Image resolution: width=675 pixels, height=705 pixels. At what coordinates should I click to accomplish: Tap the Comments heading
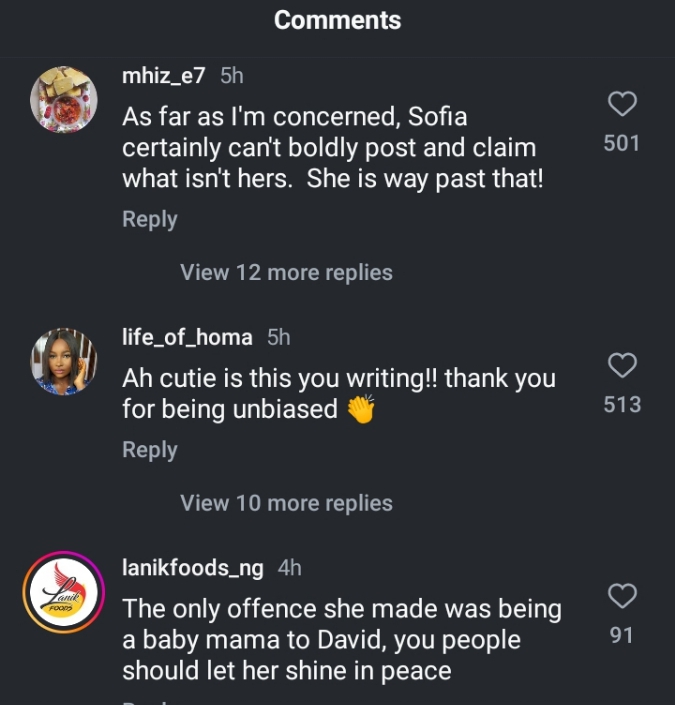(x=337, y=20)
